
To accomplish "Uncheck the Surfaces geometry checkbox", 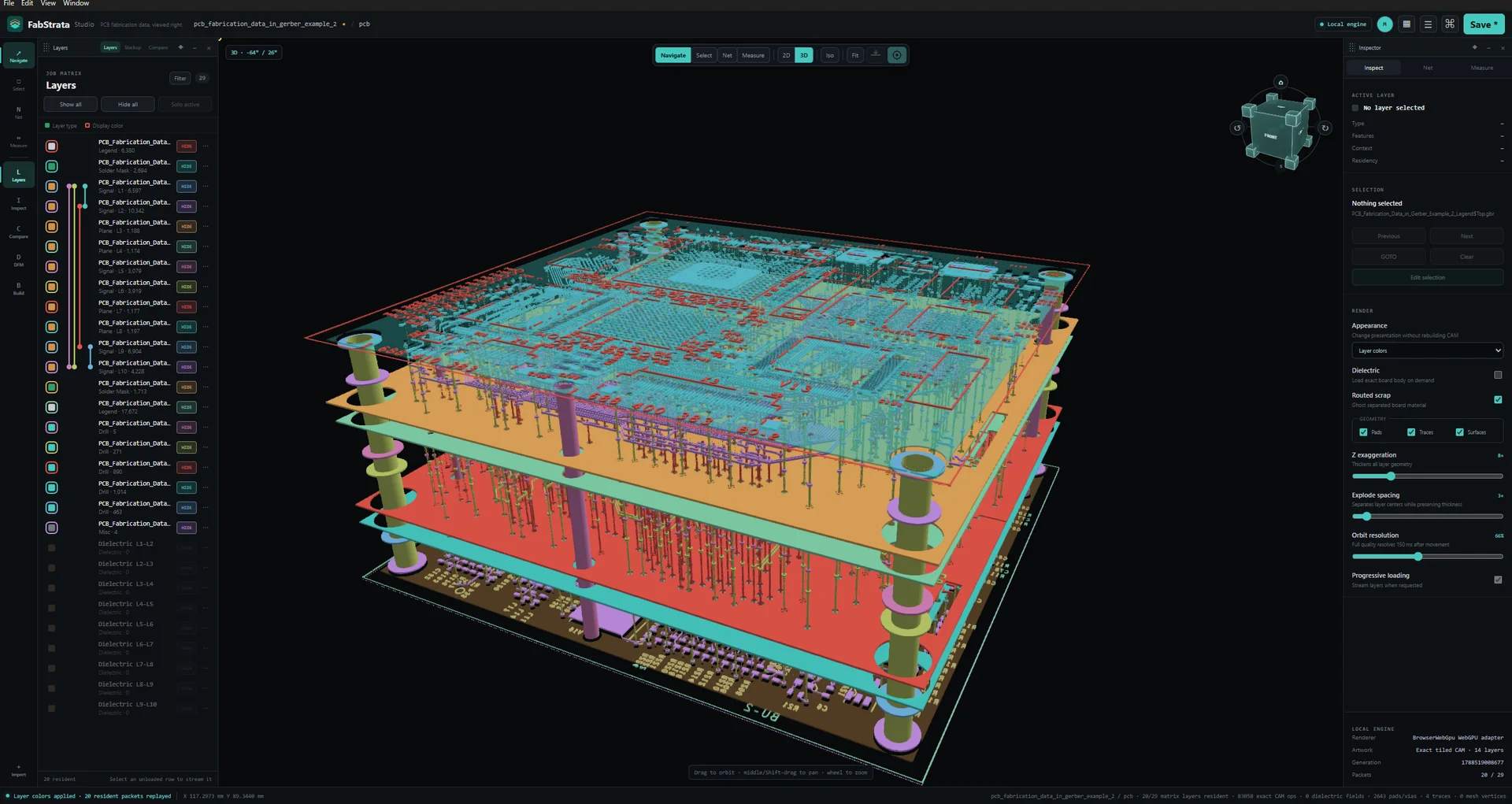I will [x=1459, y=432].
